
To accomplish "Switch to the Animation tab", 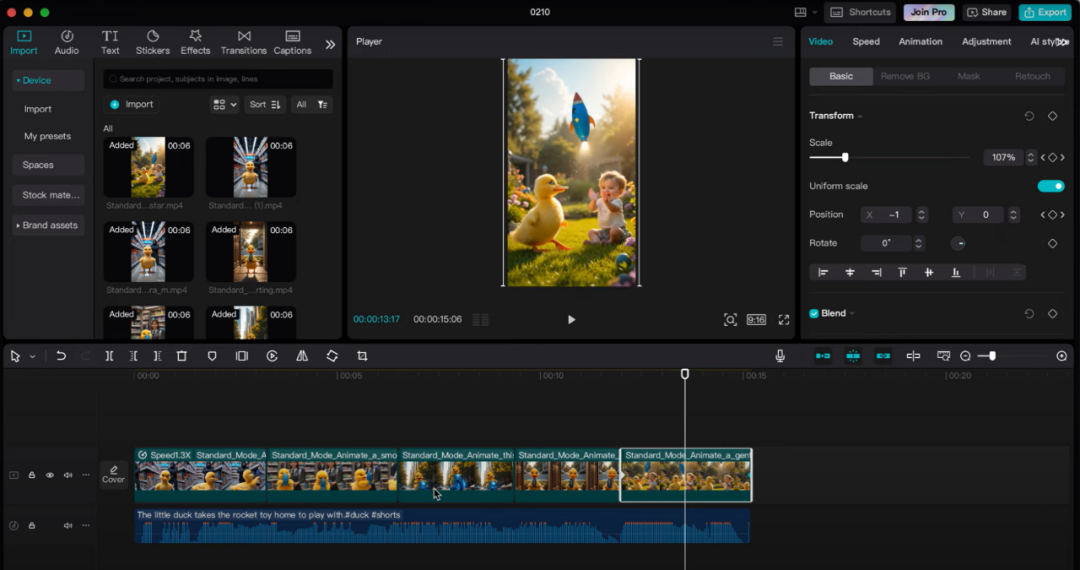I will 920,42.
